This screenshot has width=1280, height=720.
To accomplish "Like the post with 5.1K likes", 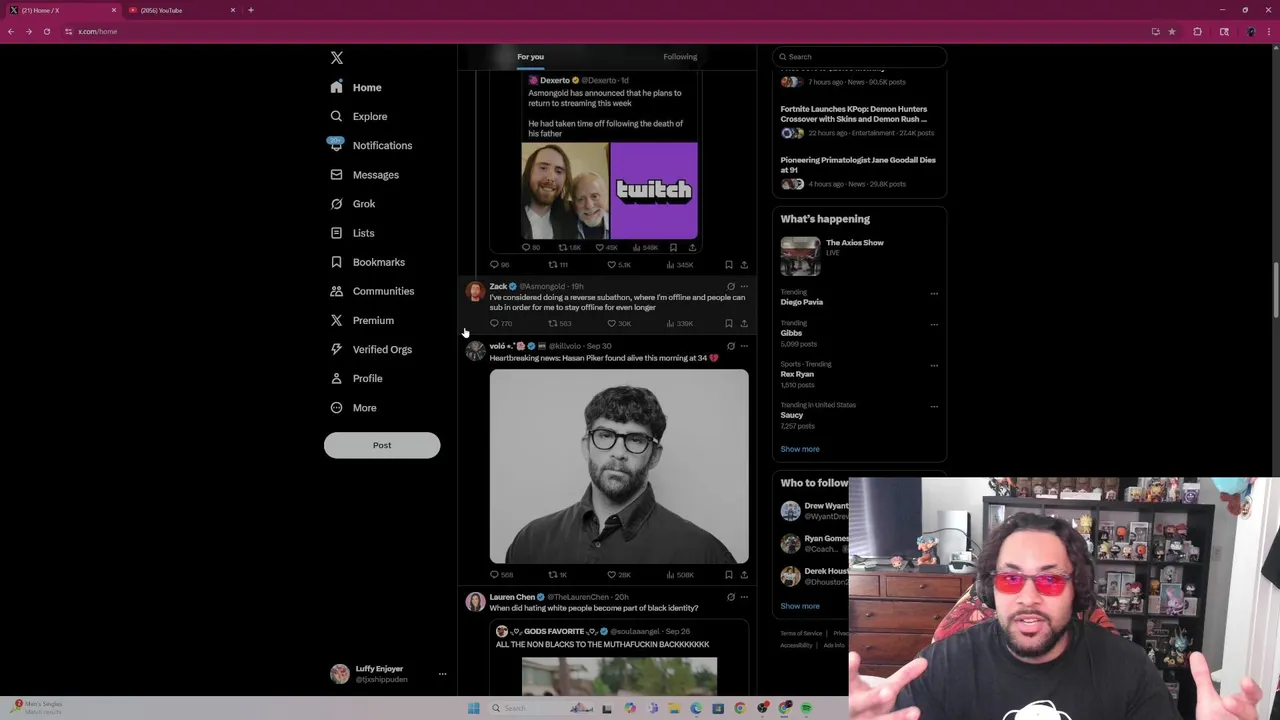I will [x=618, y=265].
